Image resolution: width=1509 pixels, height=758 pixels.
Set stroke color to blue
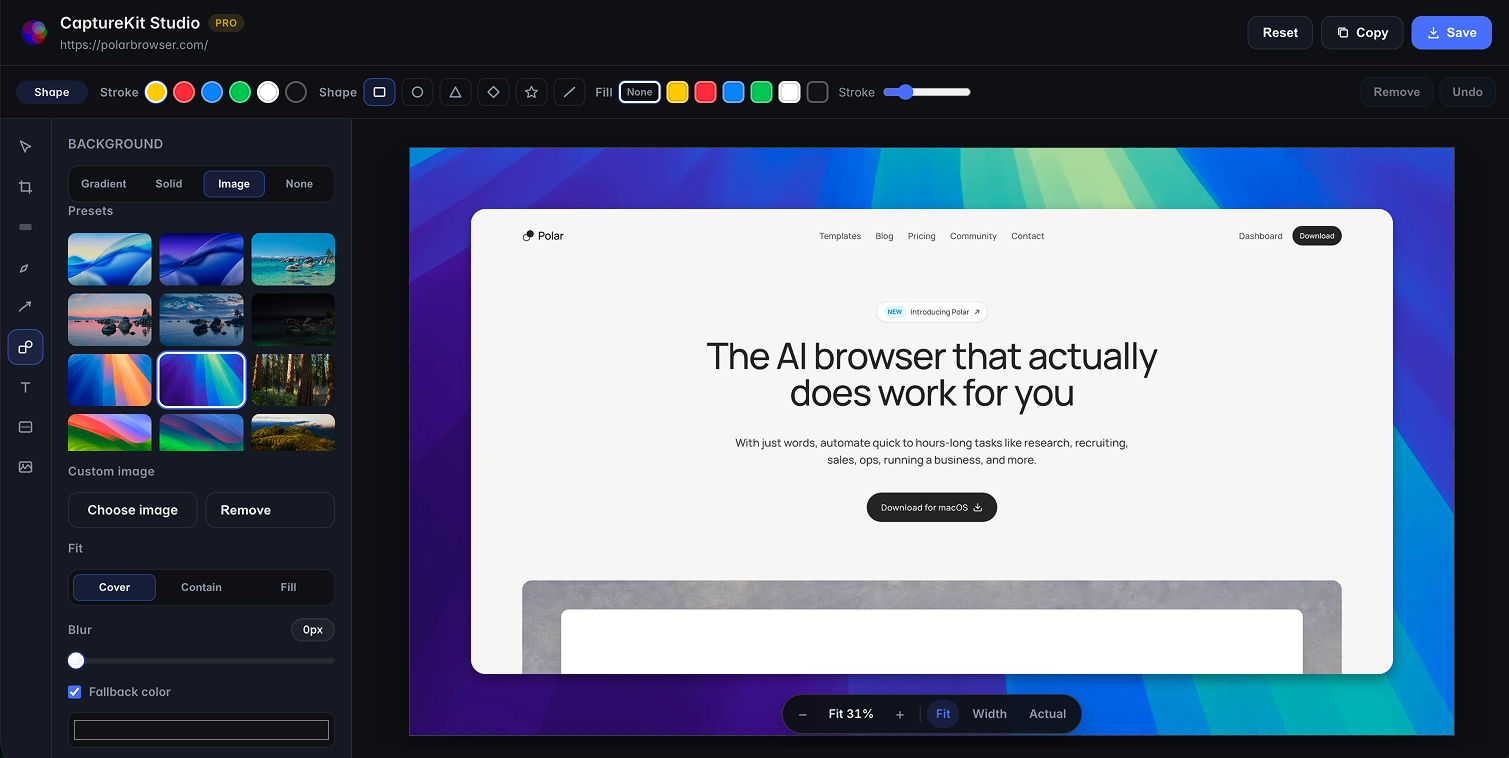click(x=212, y=92)
